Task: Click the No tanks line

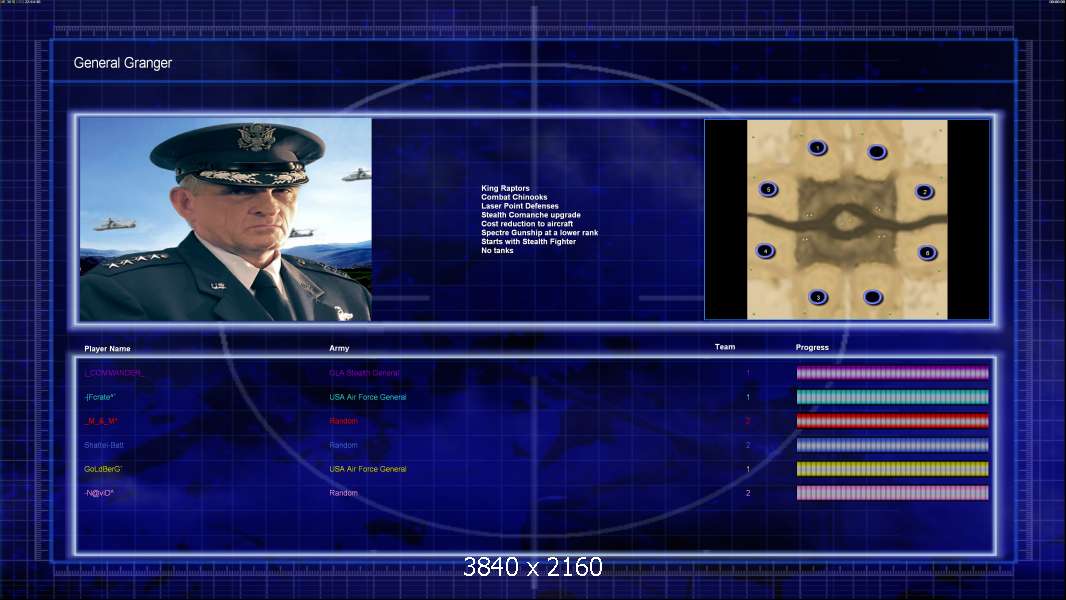Action: [497, 250]
